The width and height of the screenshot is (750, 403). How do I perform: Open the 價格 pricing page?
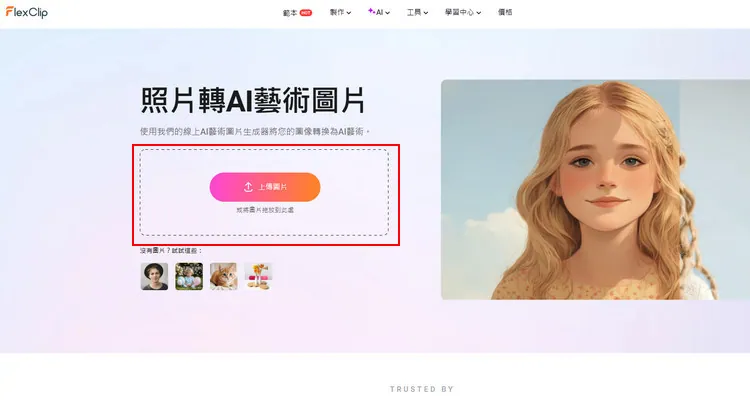[505, 12]
